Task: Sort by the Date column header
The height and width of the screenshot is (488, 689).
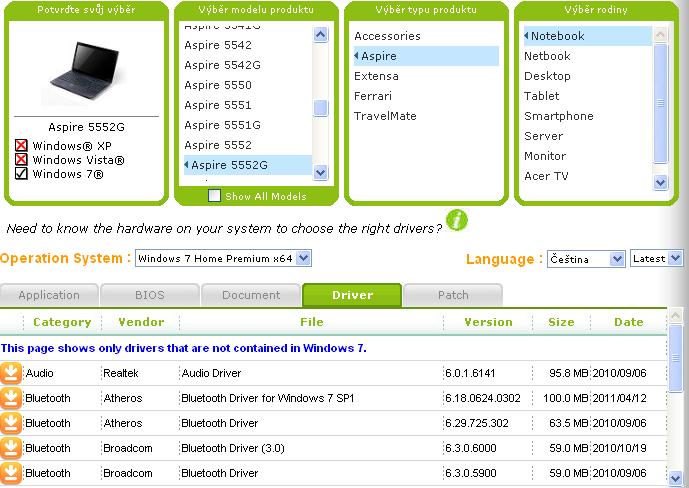Action: (628, 322)
